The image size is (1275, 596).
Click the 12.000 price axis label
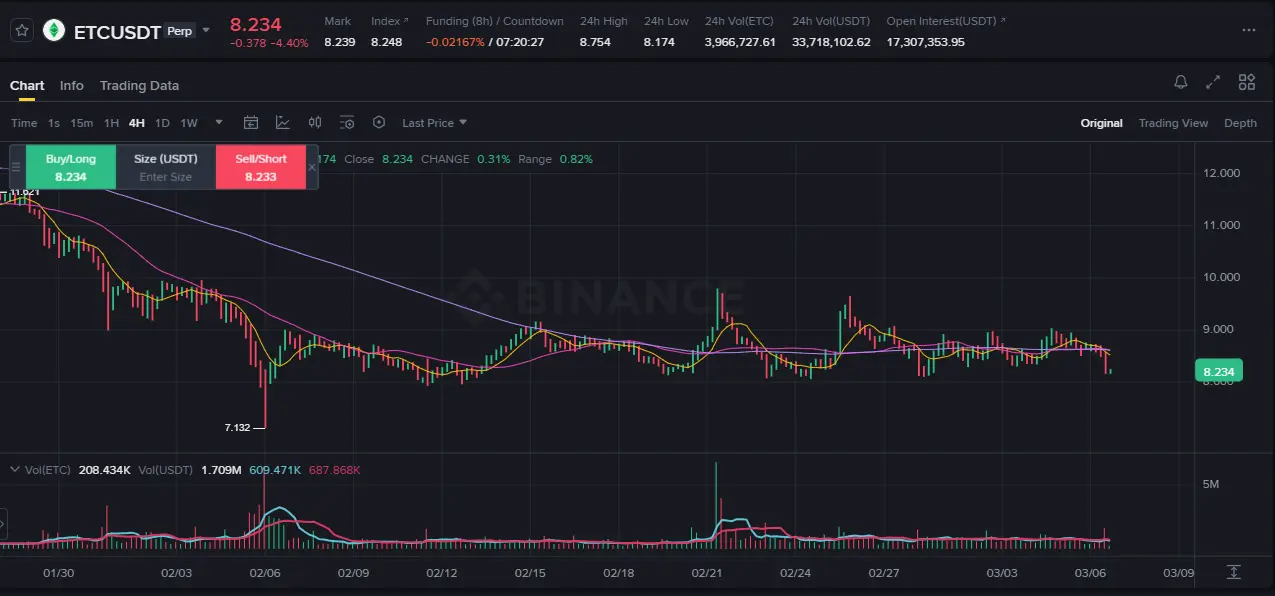point(1222,173)
